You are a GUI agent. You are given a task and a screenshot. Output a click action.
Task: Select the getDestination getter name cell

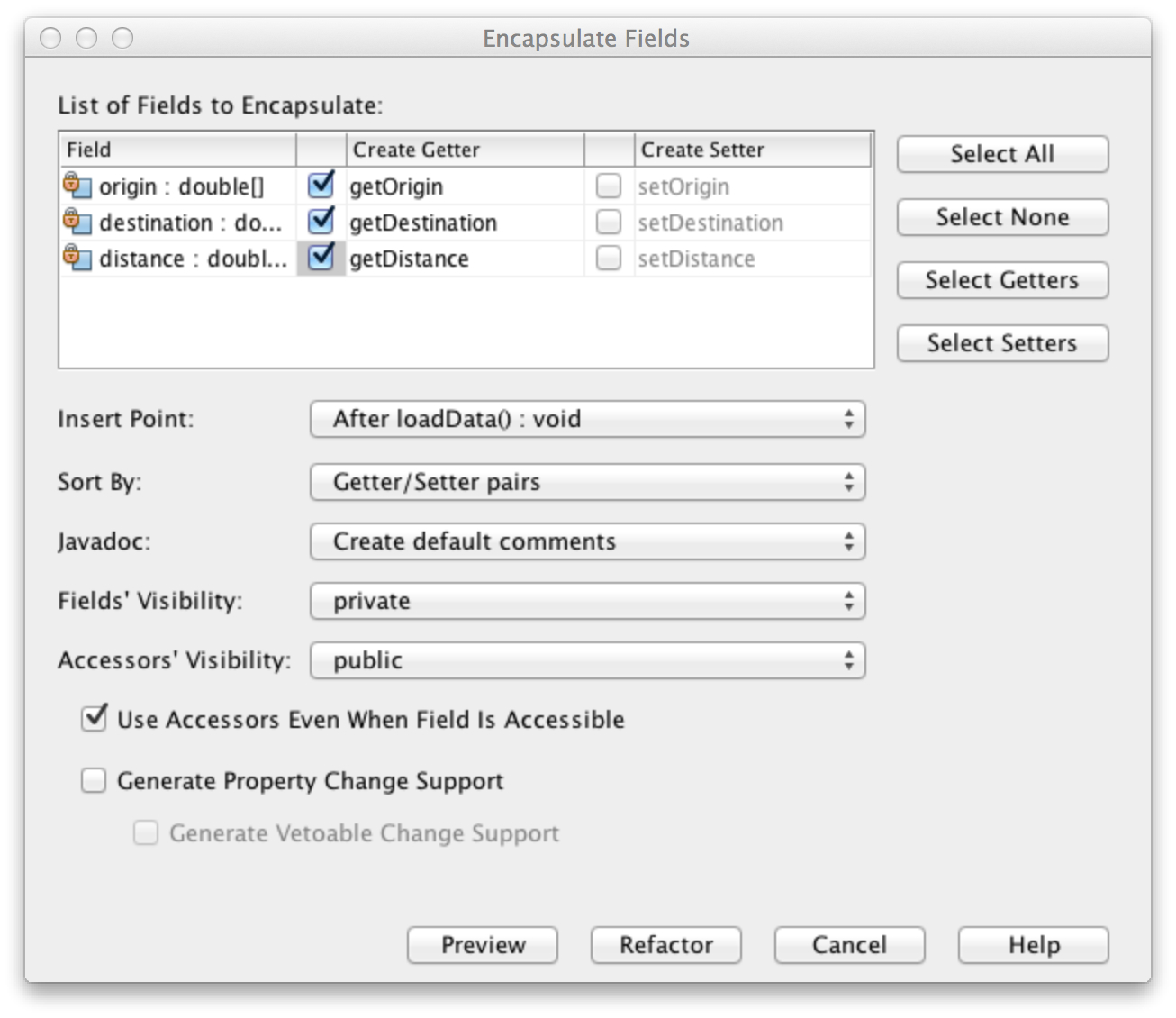466,223
